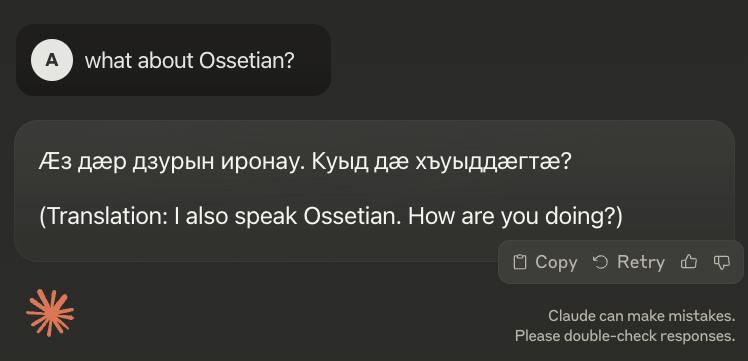Click the orange Claude starburst logo
The image size is (748, 361).
(x=51, y=313)
